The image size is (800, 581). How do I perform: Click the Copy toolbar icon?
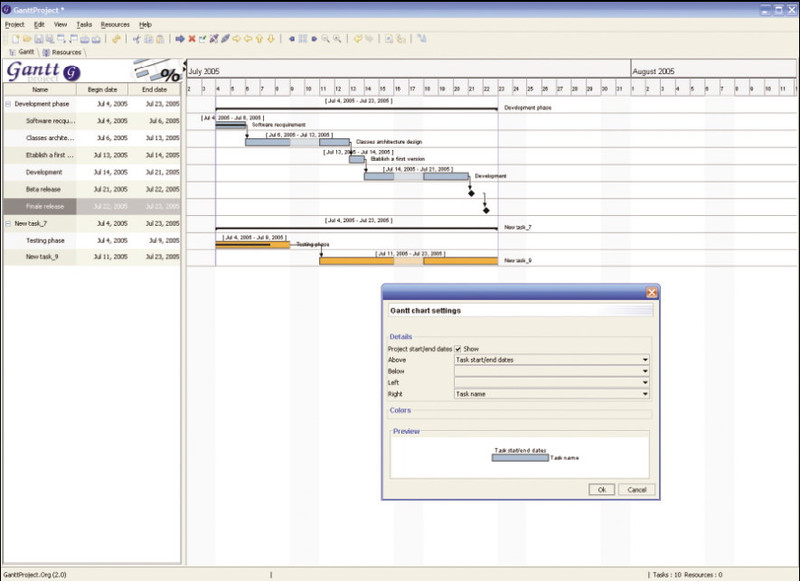click(148, 39)
